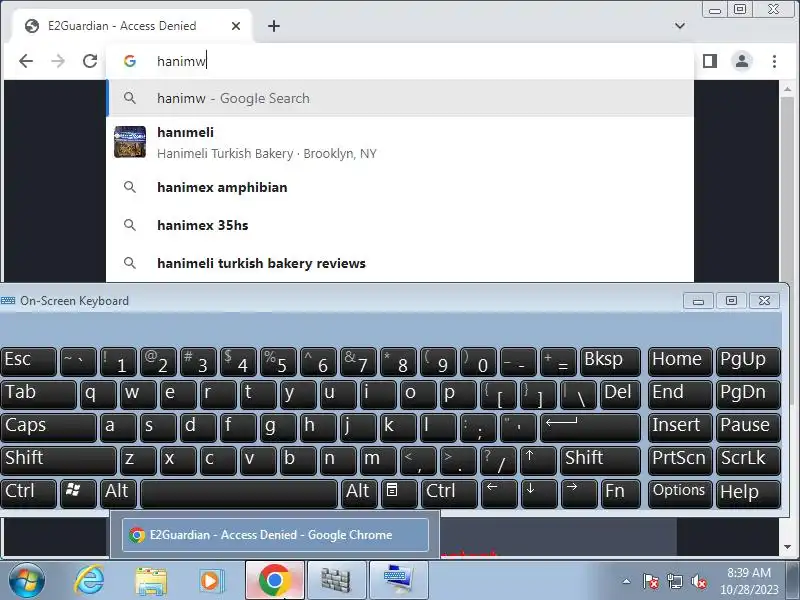Toggle the Fn key on the keyboard

[x=620, y=493]
